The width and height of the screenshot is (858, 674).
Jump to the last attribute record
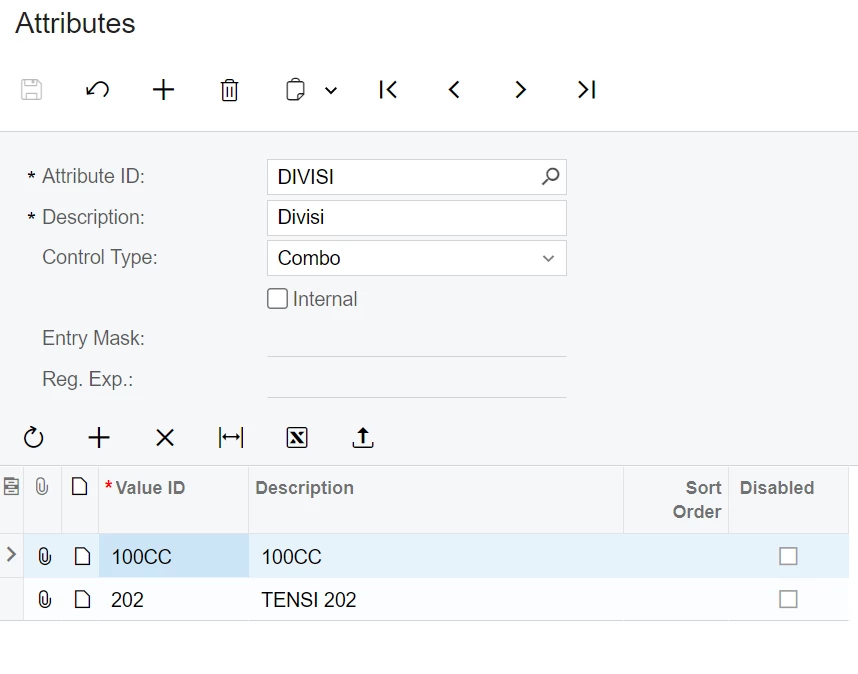click(x=586, y=90)
